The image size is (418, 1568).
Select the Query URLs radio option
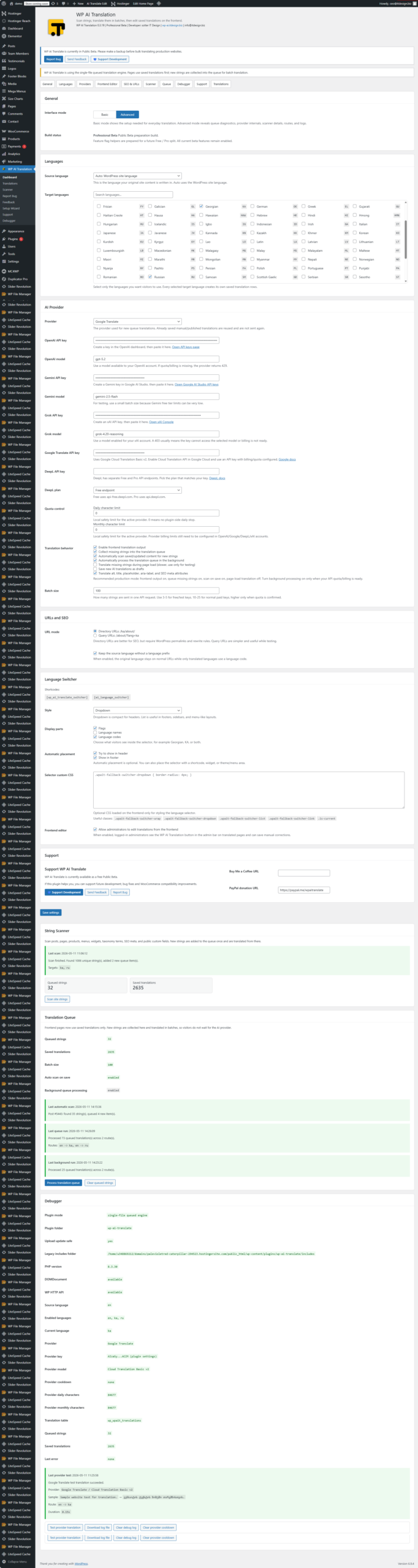point(95,636)
